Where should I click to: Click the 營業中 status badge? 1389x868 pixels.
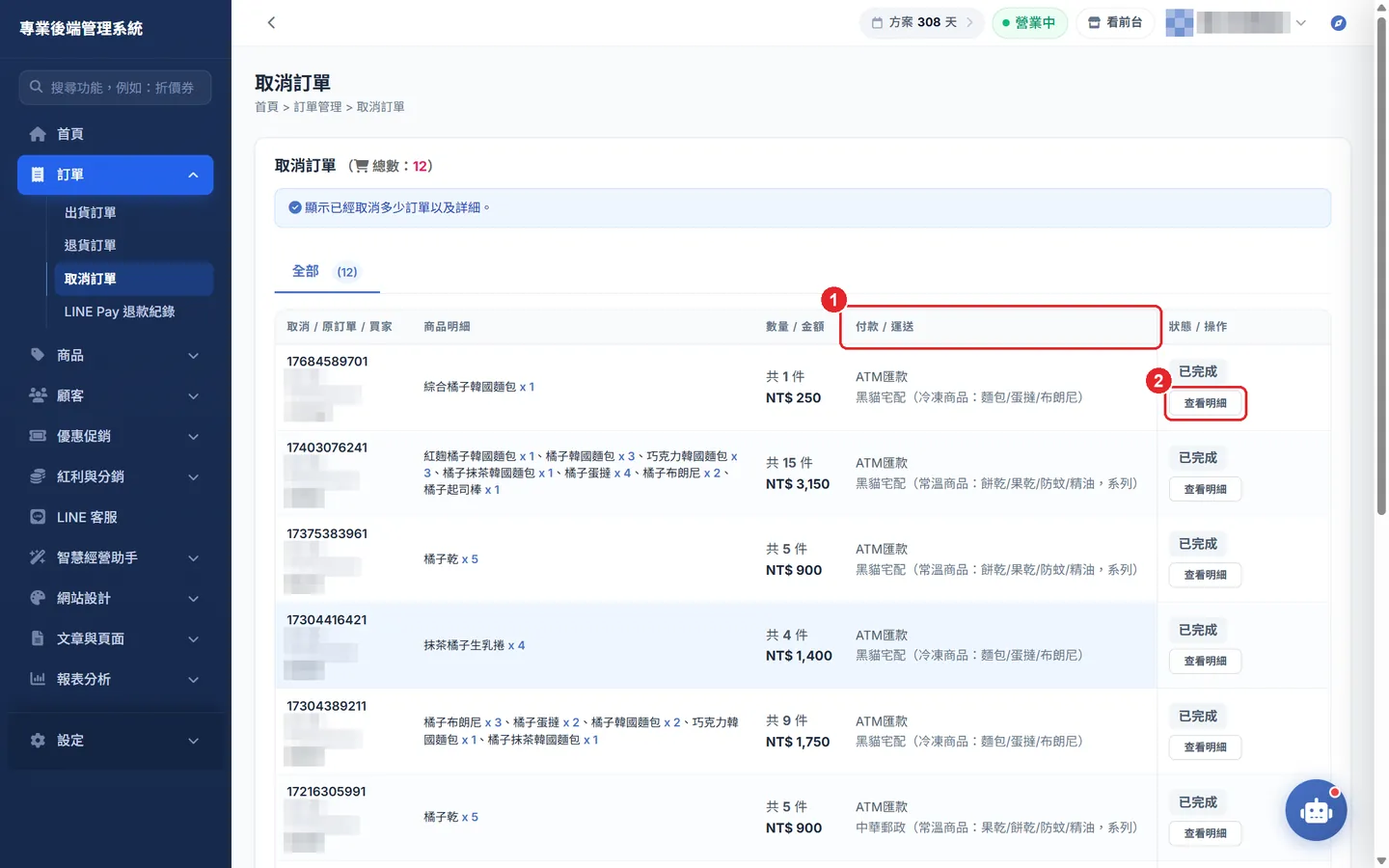1029,22
